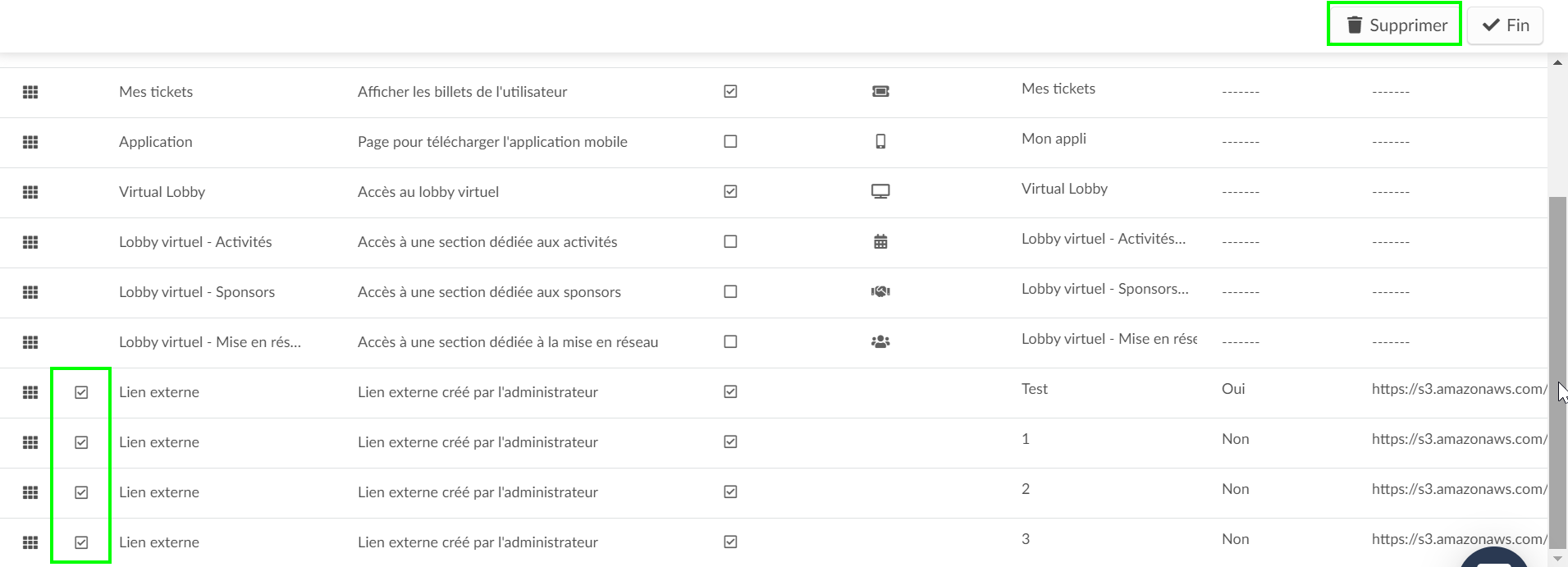The image size is (1568, 567).
Task: Enable the visibility checkbox for Application
Action: click(730, 141)
